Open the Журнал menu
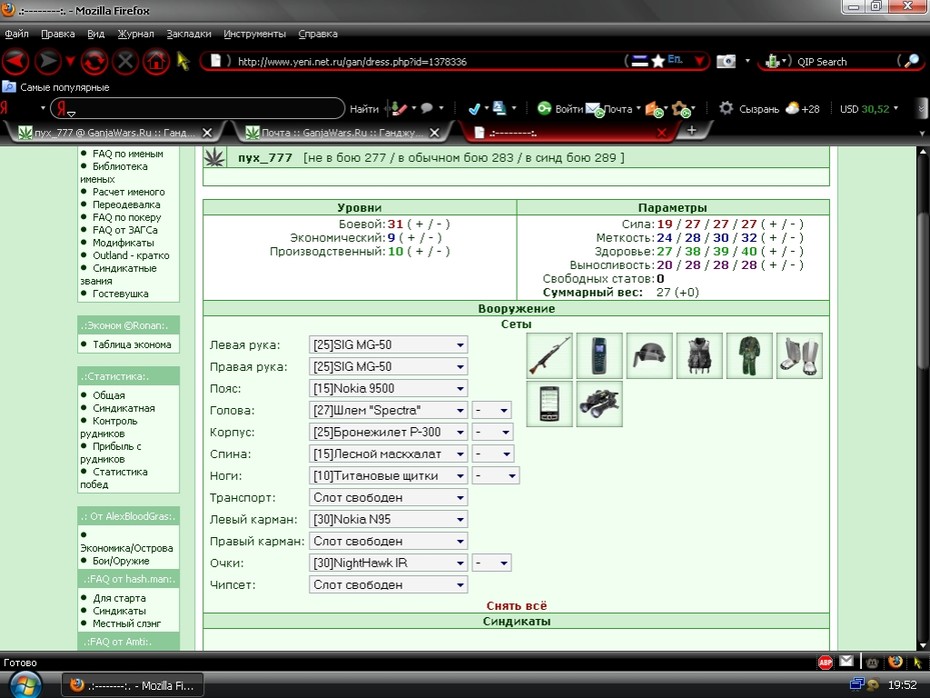Viewport: 930px width, 698px height. (135, 34)
